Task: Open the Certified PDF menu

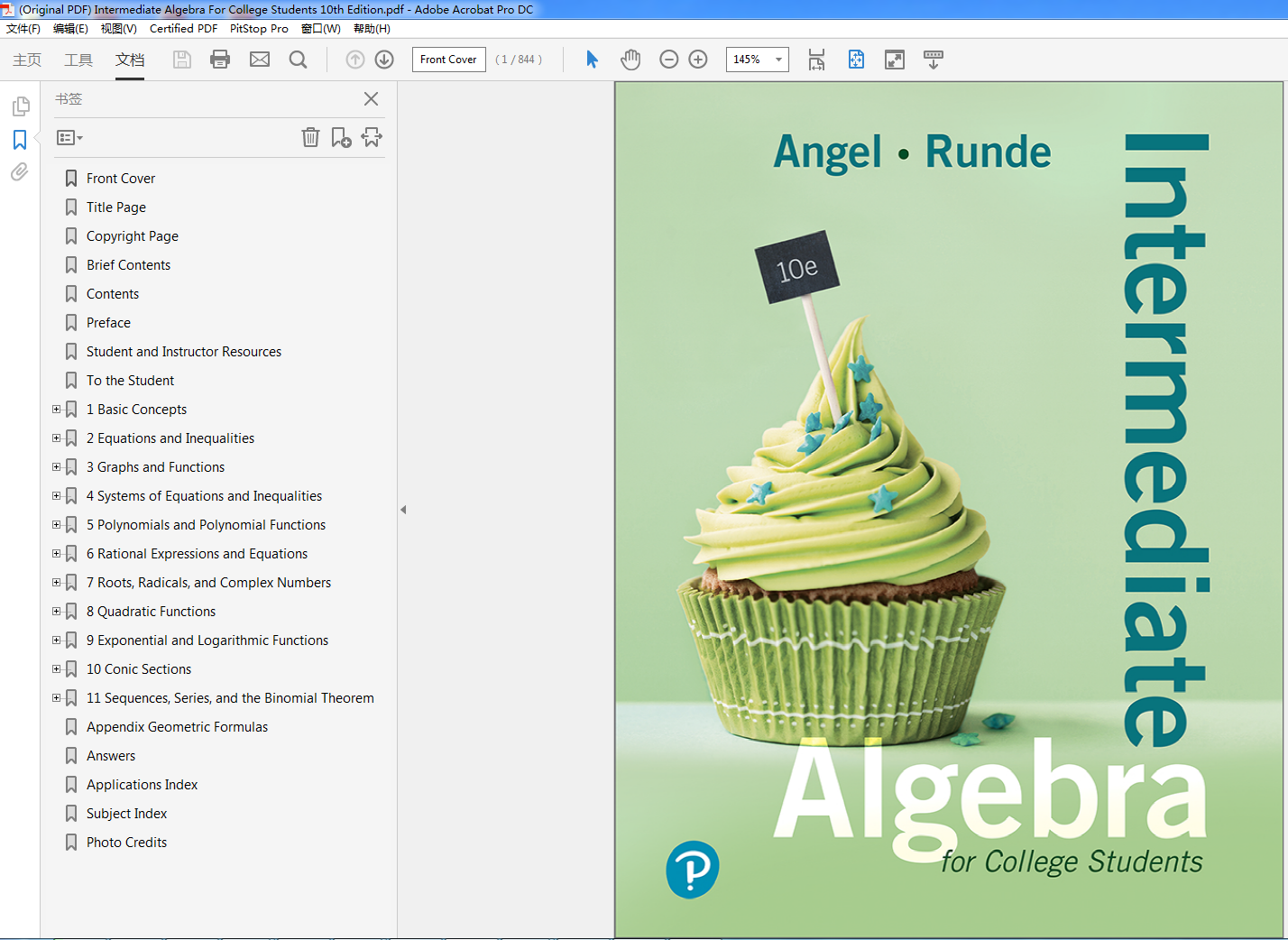Action: click(x=183, y=29)
